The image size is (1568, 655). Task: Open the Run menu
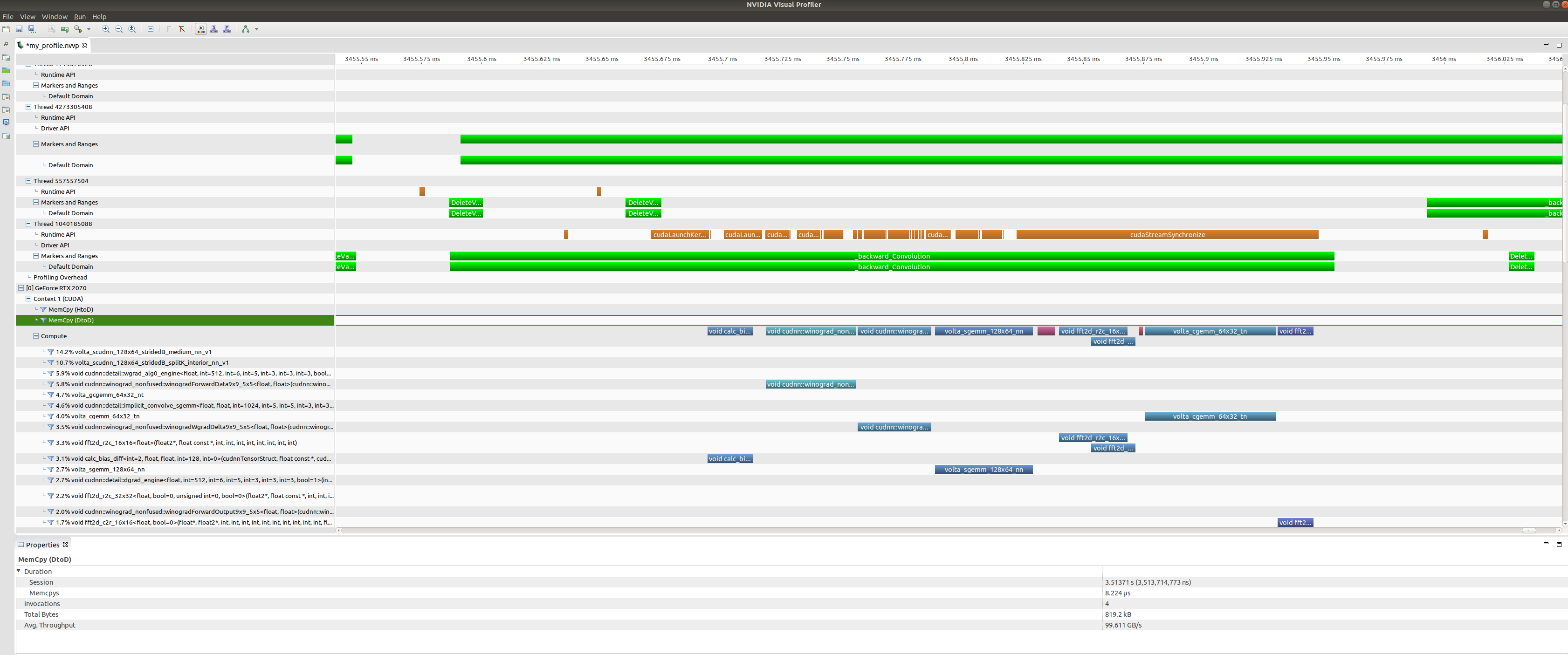pos(80,16)
